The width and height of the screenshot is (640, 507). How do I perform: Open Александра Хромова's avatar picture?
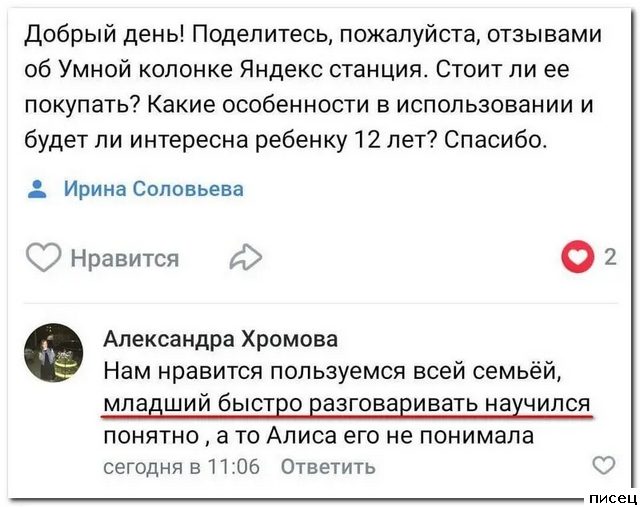point(53,352)
